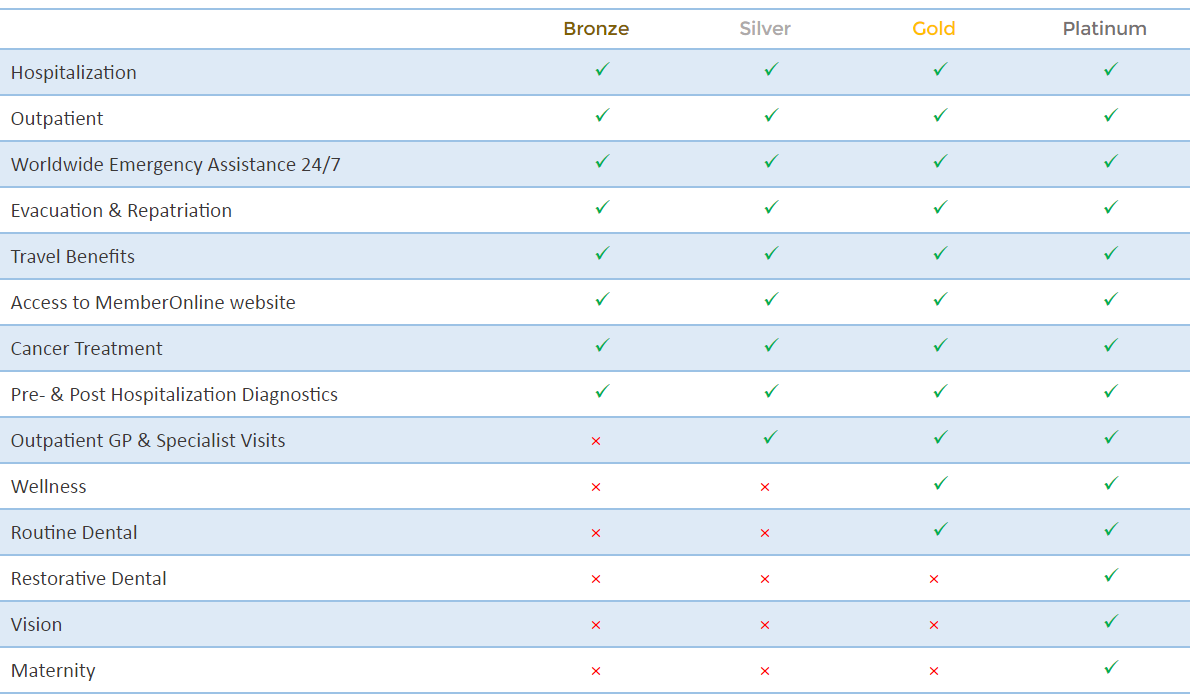This screenshot has height=696, width=1190.
Task: Click the Bronze column header
Action: 597,29
